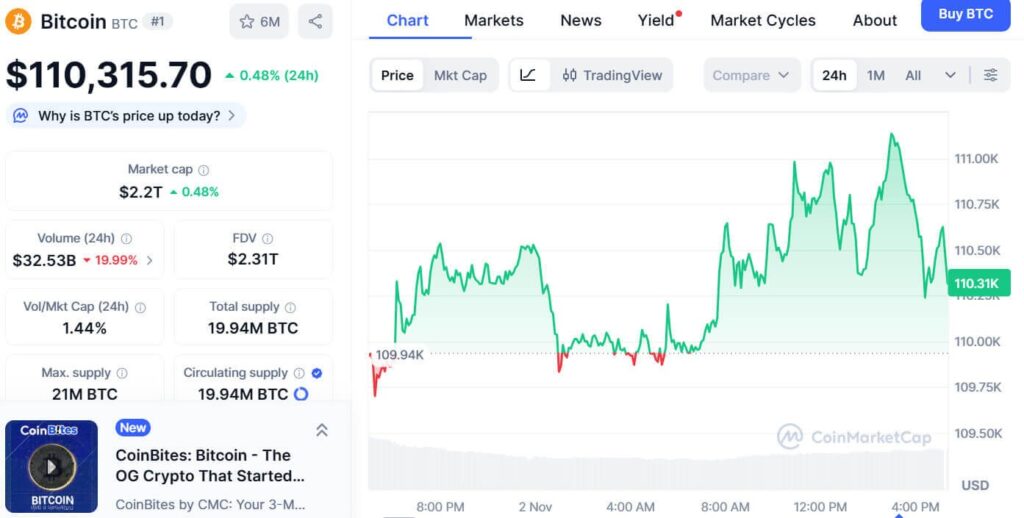This screenshot has height=518, width=1024.
Task: Click the share icon button
Action: point(315,21)
